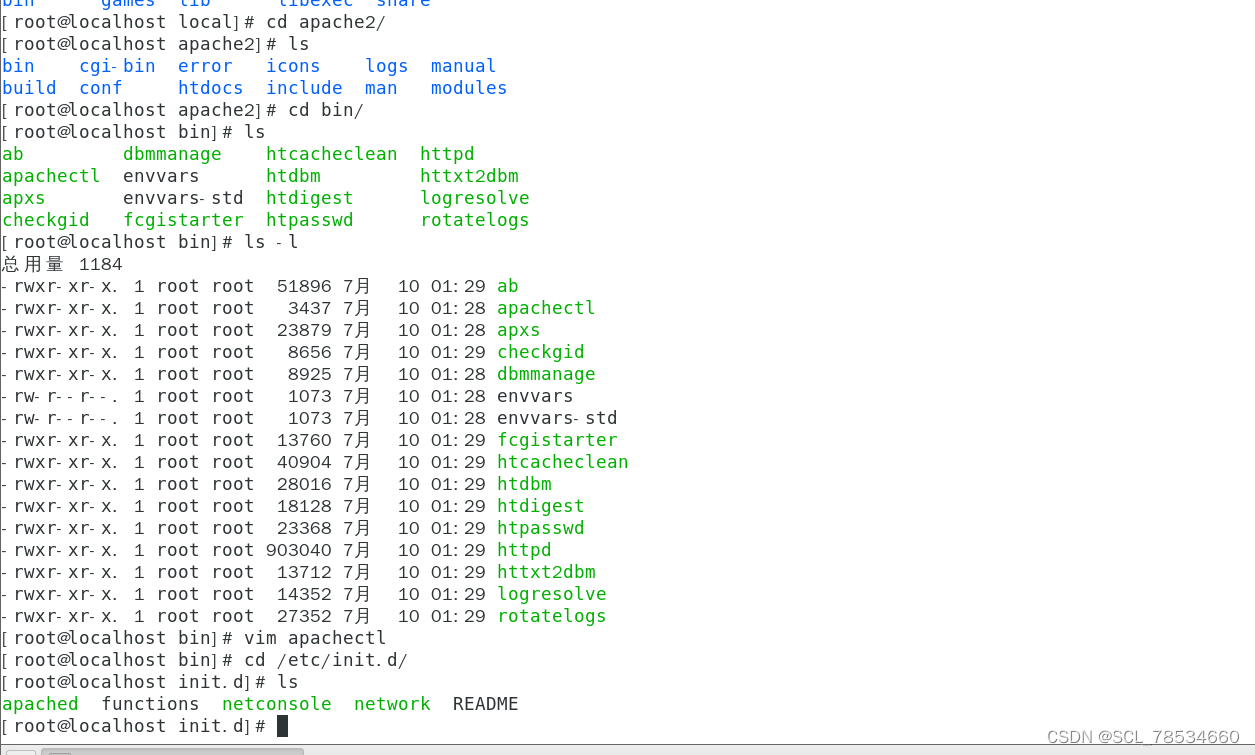Select the apached script under init.d
The height and width of the screenshot is (755, 1255).
coord(40,703)
